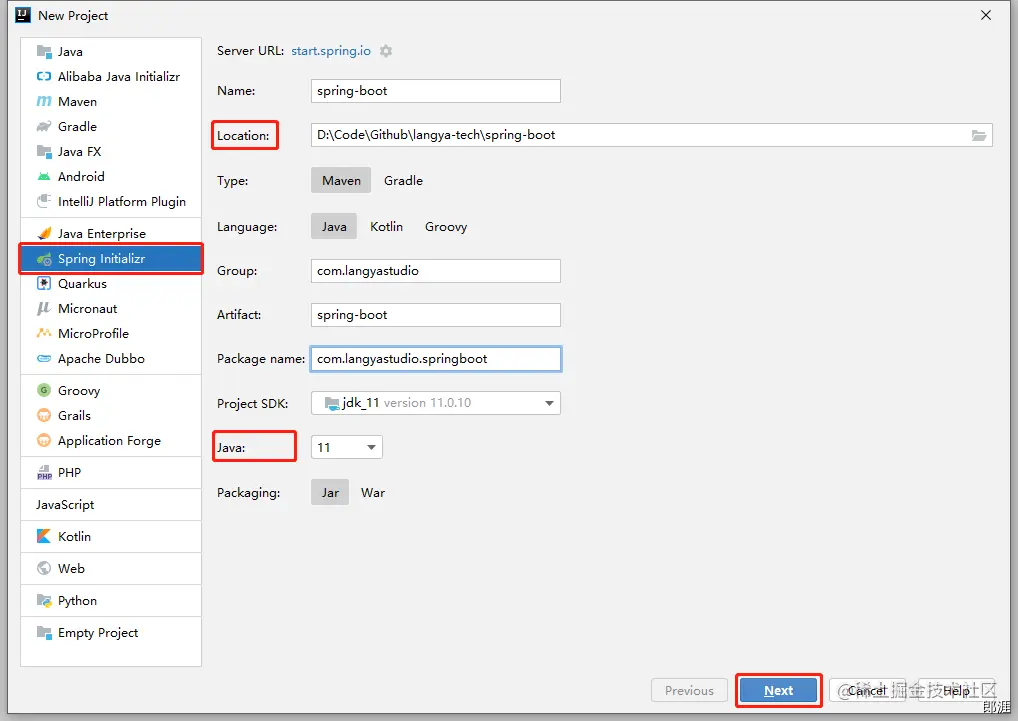
Task: Click the Web globe icon
Action: pos(43,568)
